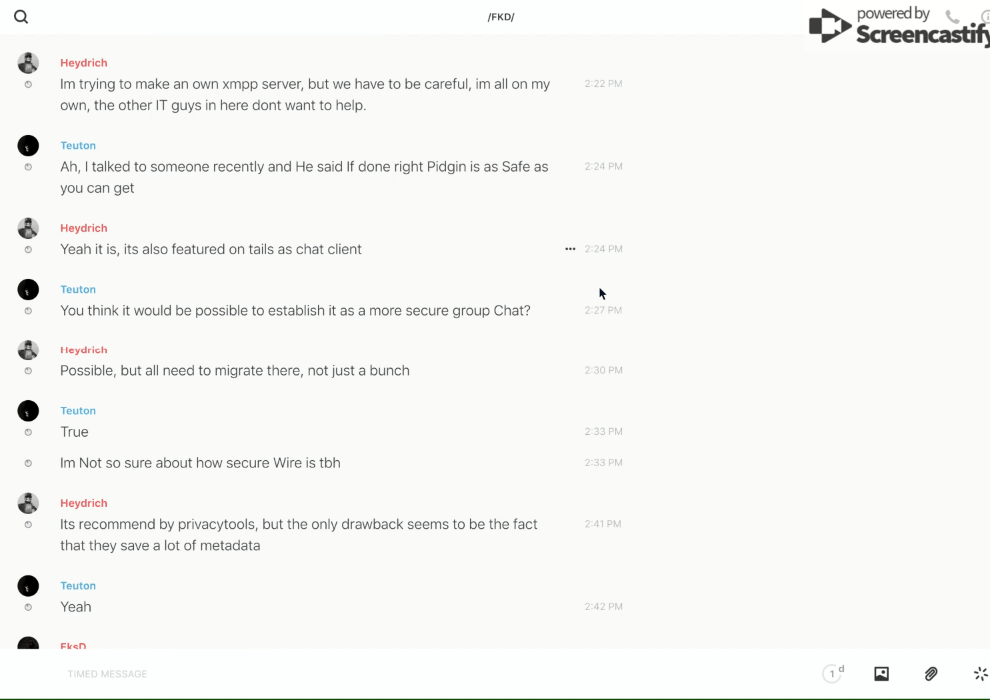This screenshot has height=700, width=990.
Task: Click the Heydrich name above the privacytools message
Action: point(84,503)
